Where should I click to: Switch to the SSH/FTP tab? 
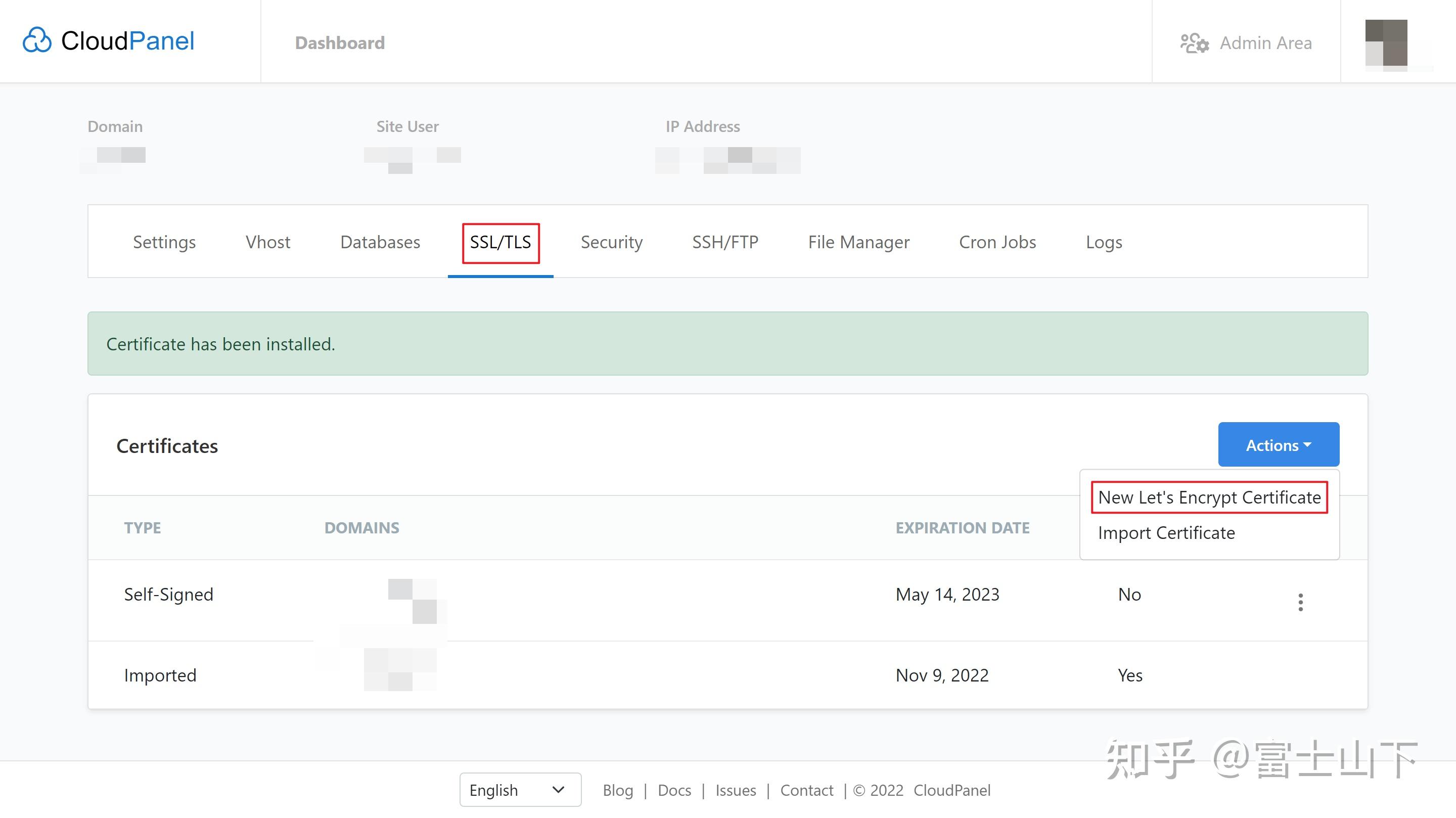[x=725, y=242]
